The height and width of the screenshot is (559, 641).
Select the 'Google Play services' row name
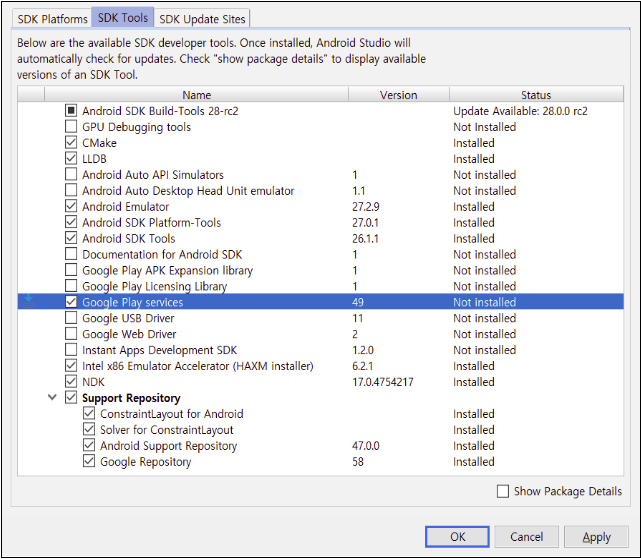(132, 302)
